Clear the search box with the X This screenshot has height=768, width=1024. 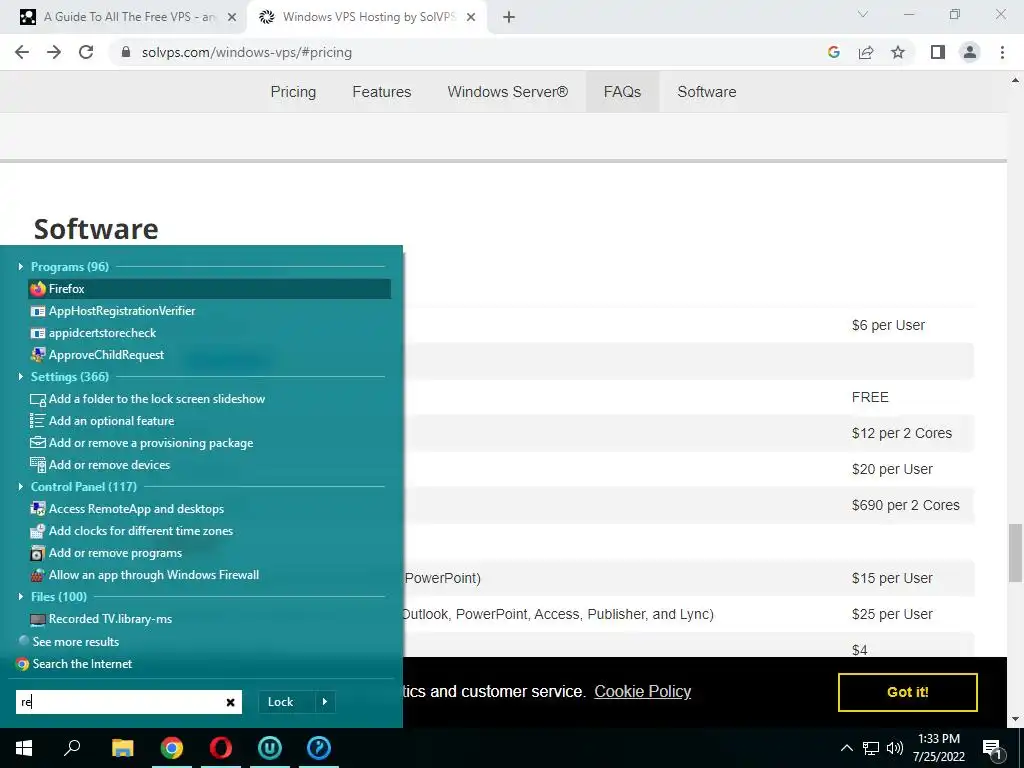tap(231, 703)
